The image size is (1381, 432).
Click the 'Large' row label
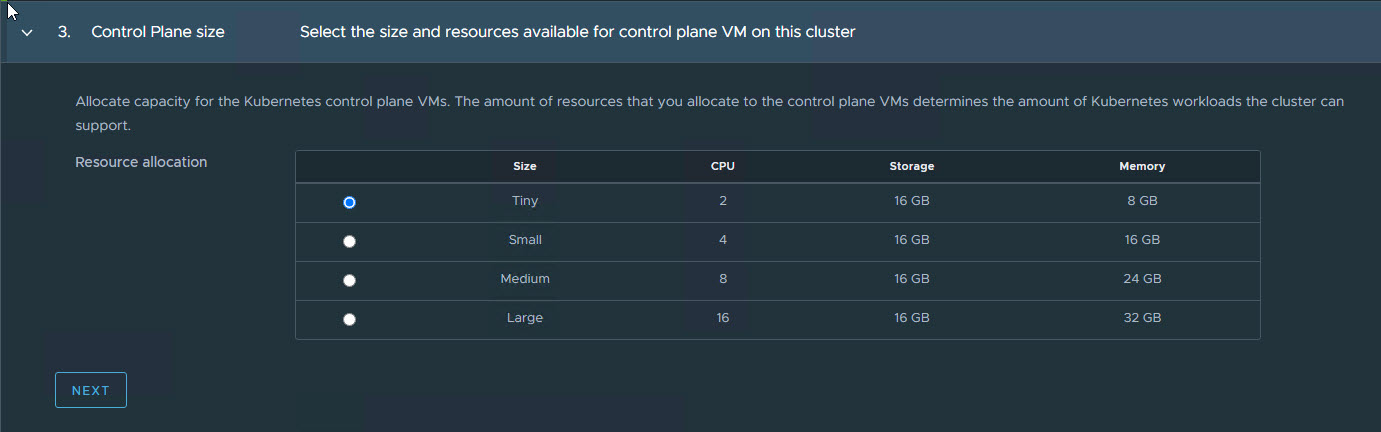point(525,318)
